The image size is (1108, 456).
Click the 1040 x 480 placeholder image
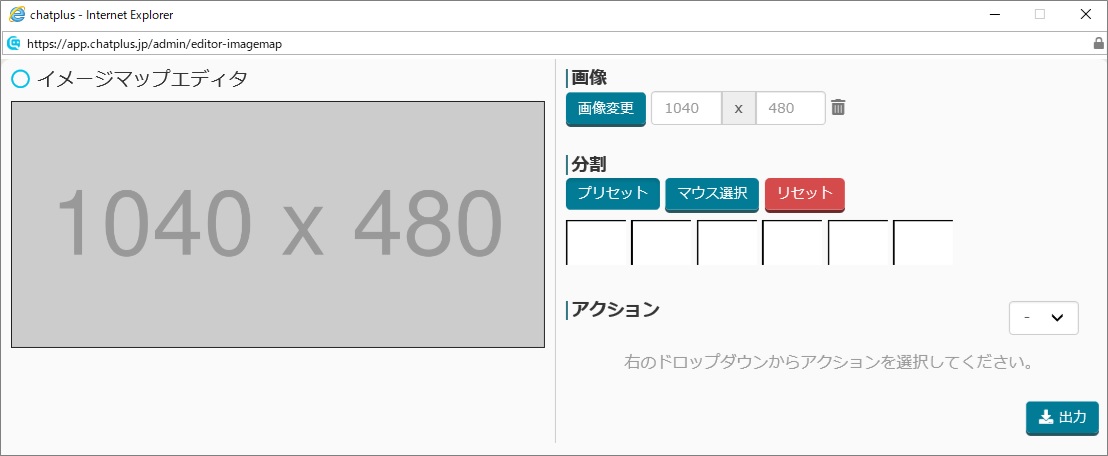point(278,224)
